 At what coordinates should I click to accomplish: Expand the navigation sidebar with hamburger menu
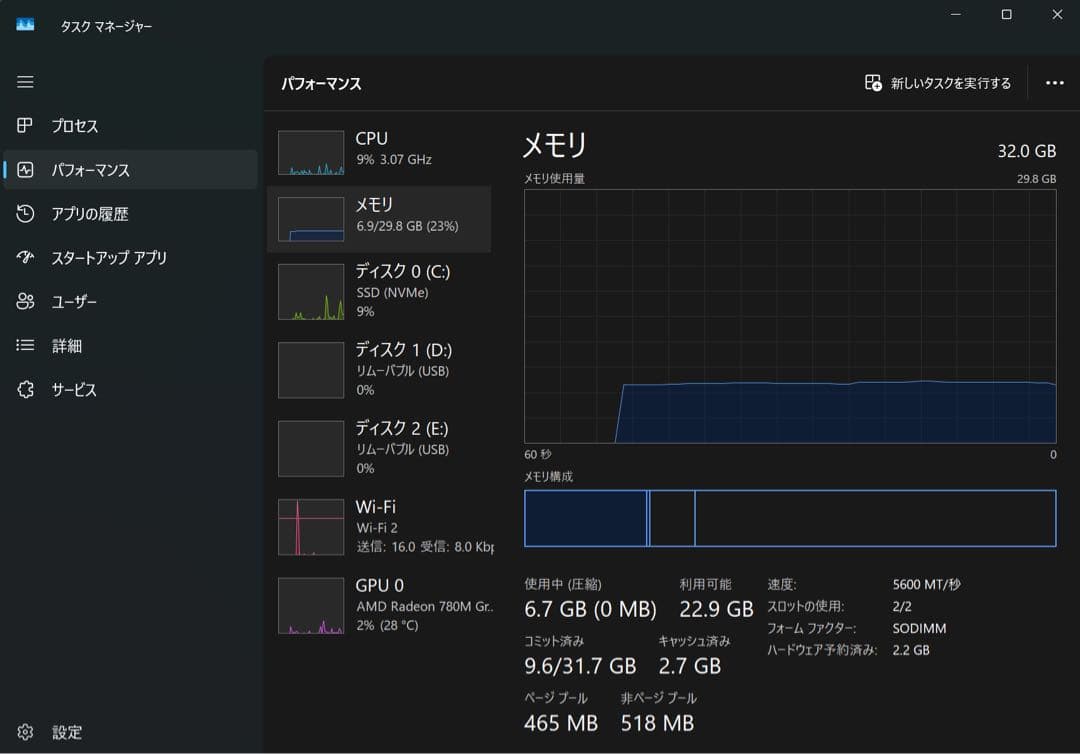tap(25, 82)
